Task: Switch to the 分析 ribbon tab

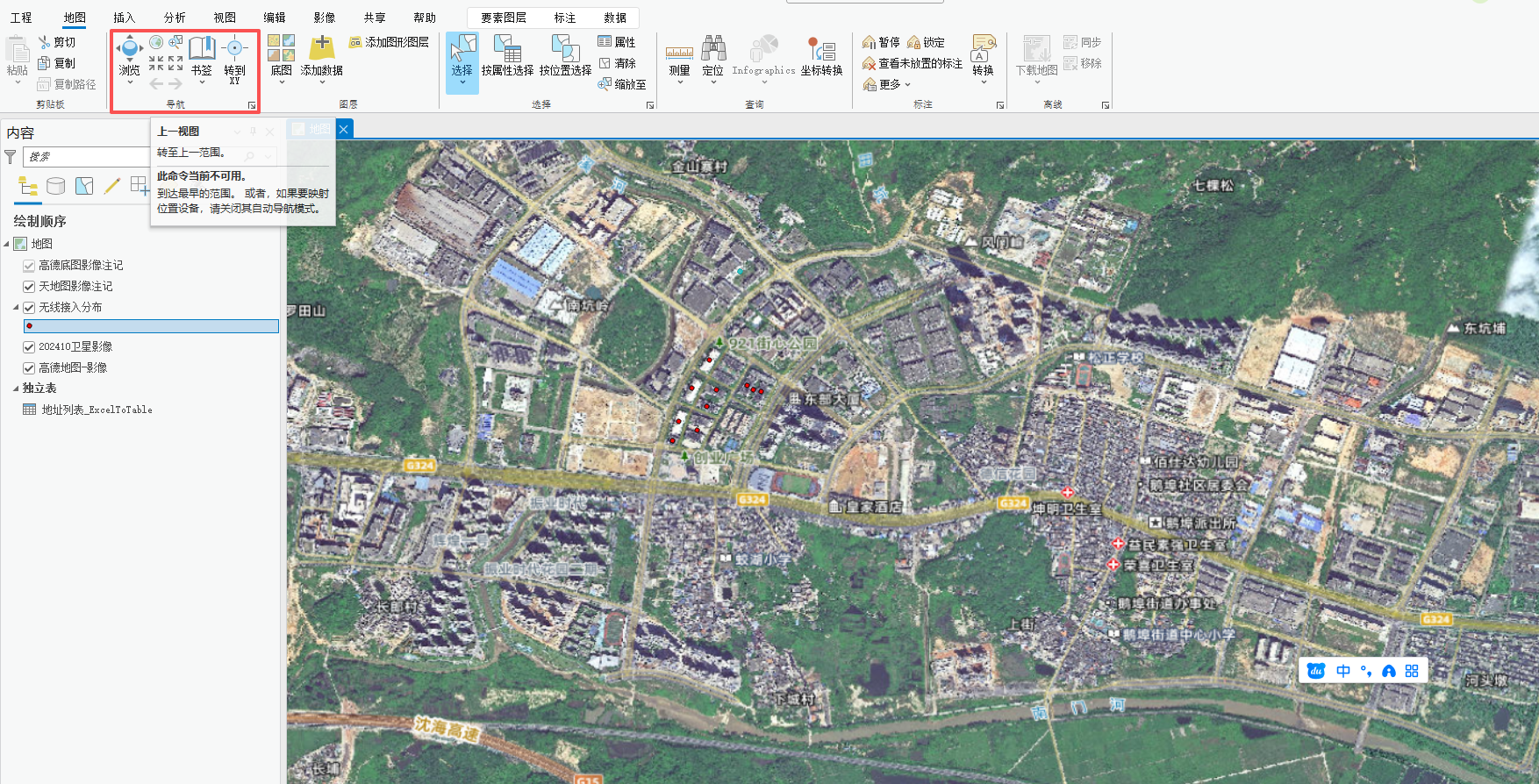Action: (175, 18)
